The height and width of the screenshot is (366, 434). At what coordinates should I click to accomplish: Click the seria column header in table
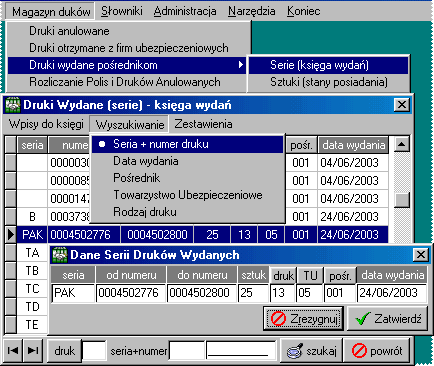pyautogui.click(x=32, y=145)
